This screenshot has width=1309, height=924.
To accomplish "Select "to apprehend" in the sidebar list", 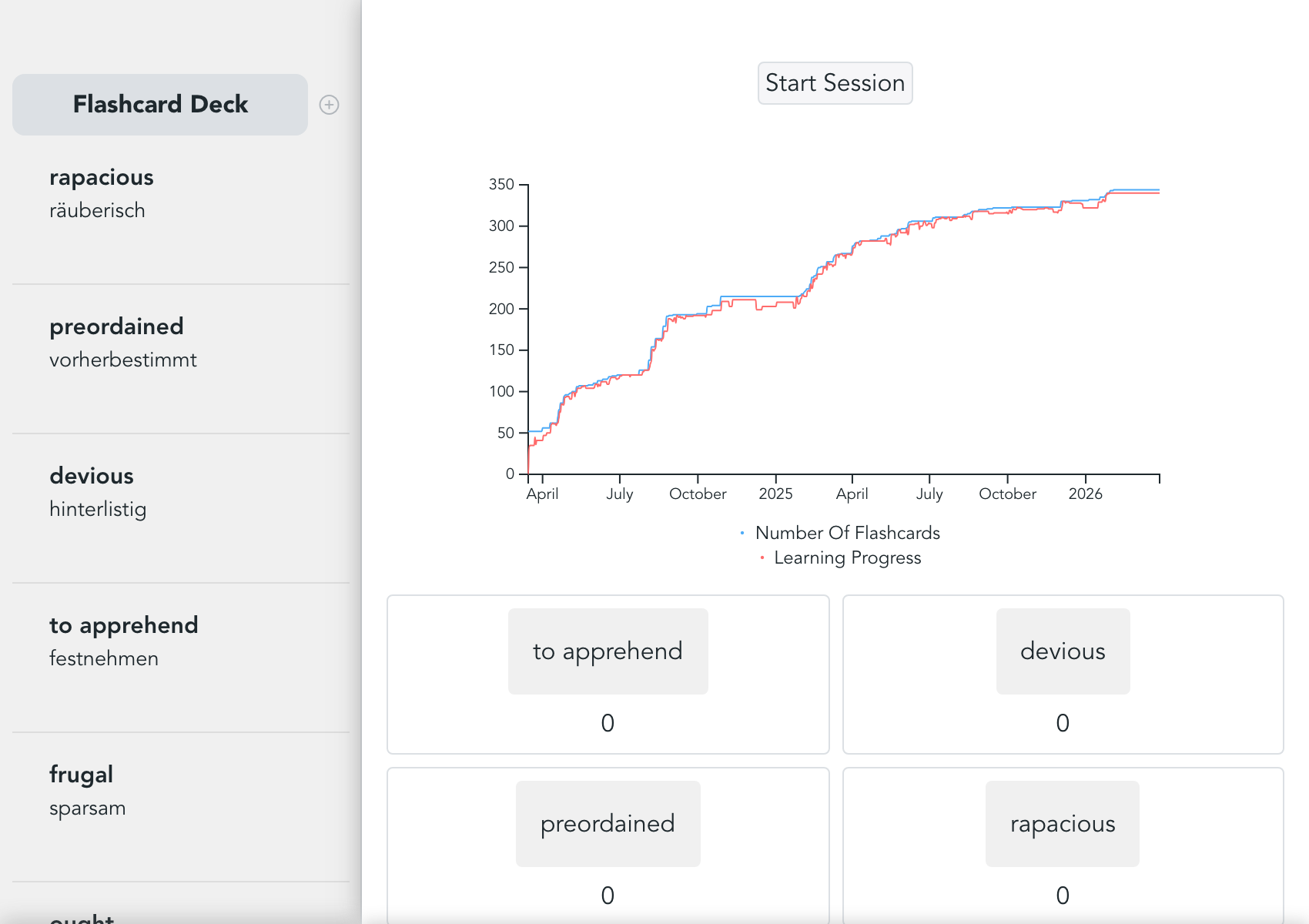I will point(124,625).
